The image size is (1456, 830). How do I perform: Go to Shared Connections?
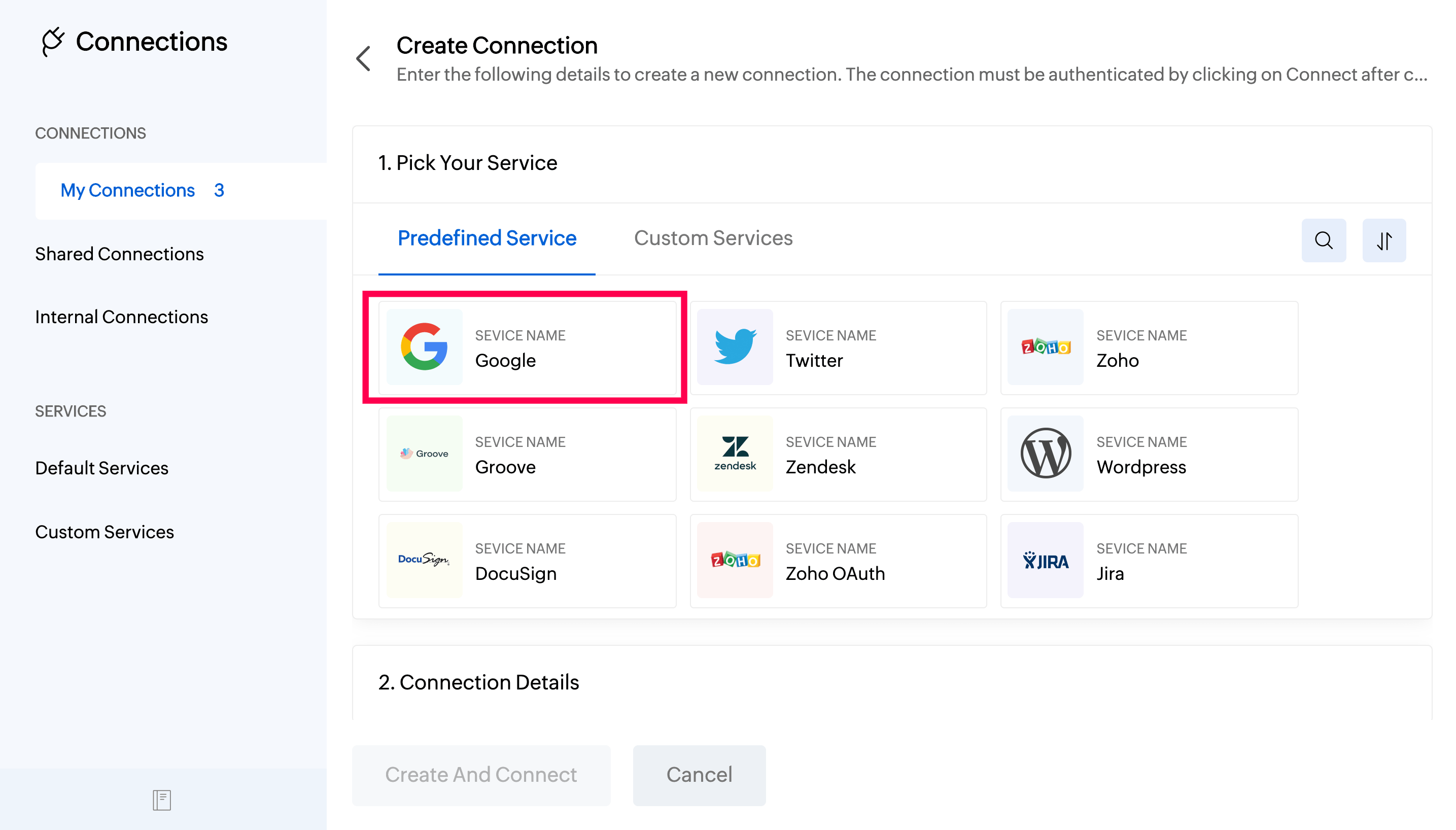pyautogui.click(x=119, y=254)
